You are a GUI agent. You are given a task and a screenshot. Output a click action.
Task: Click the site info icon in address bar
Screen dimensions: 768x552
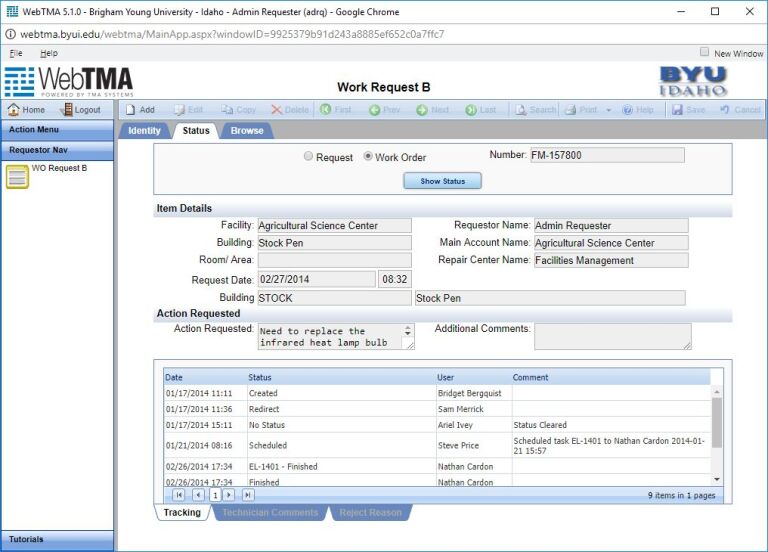click(x=10, y=34)
